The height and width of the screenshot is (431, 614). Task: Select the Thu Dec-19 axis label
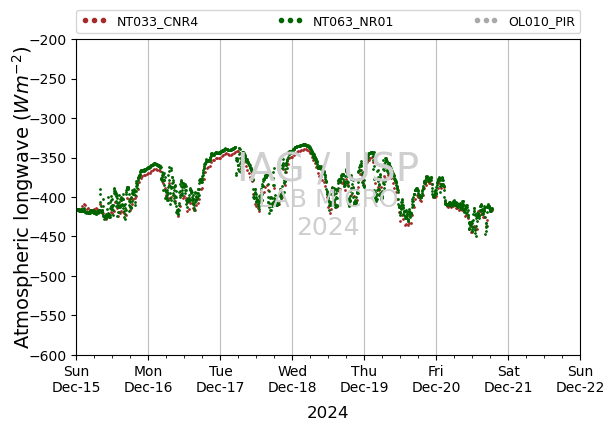click(364, 379)
